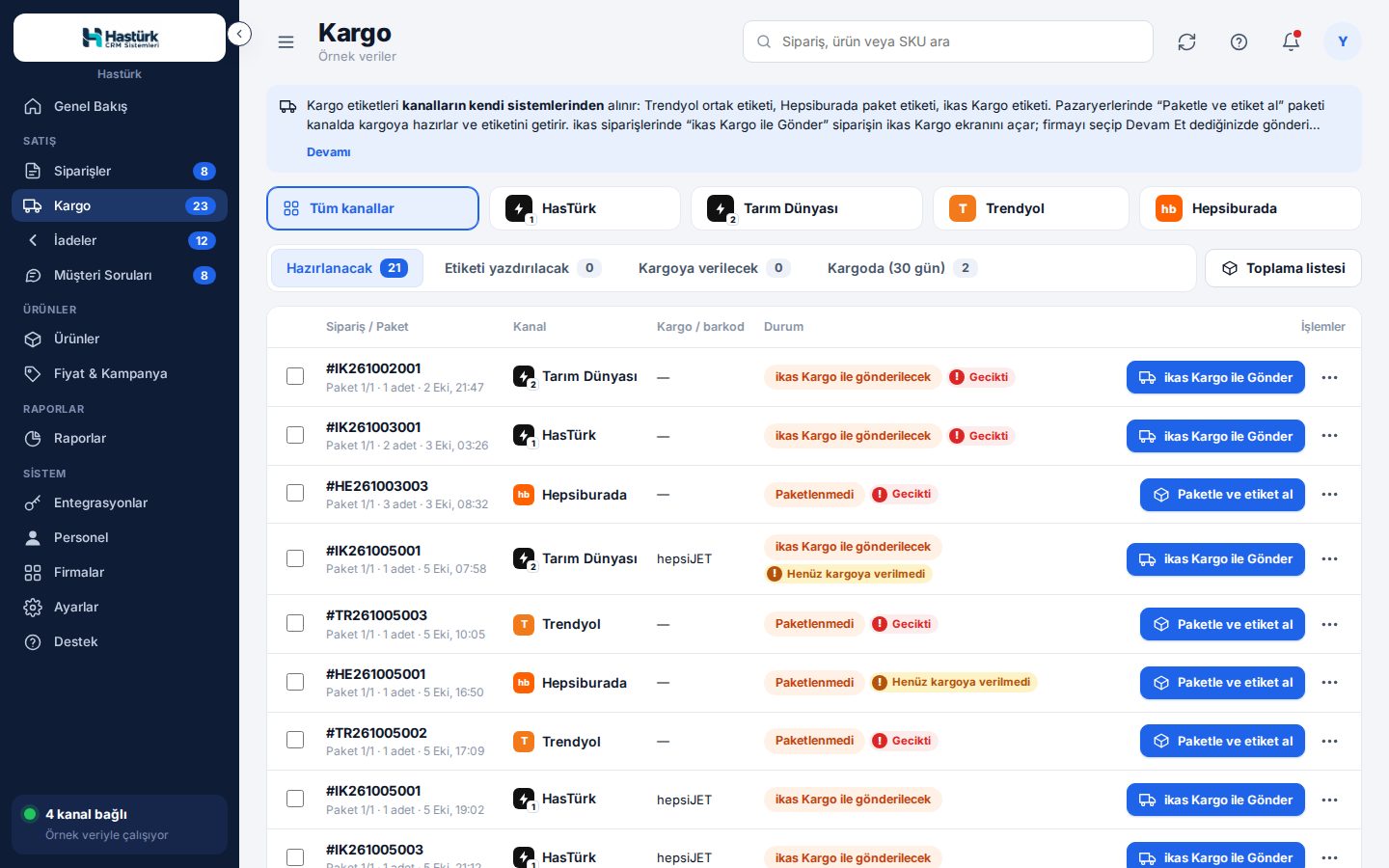Image resolution: width=1389 pixels, height=868 pixels.
Task: Click Paketle ve etiket al for #HE261003003
Action: coord(1222,494)
